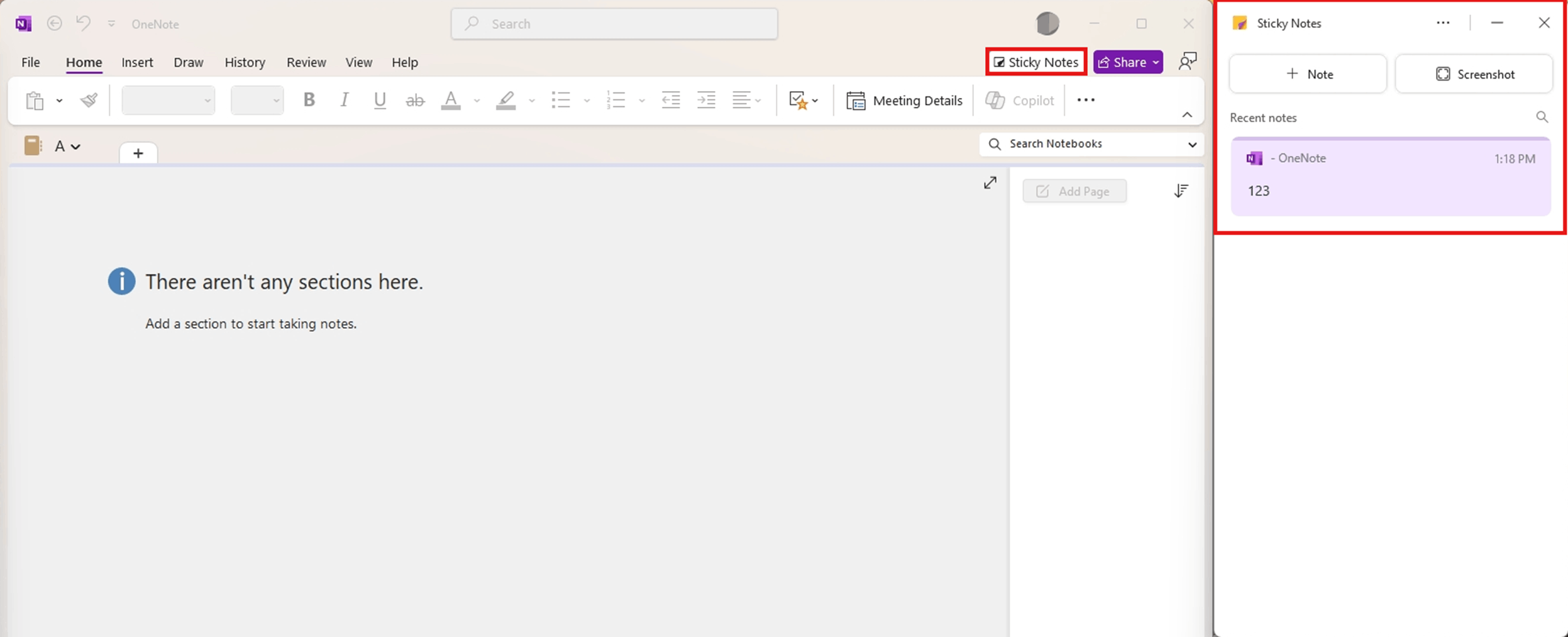This screenshot has height=637, width=1568.
Task: Click the Recent notes search icon
Action: [1542, 117]
